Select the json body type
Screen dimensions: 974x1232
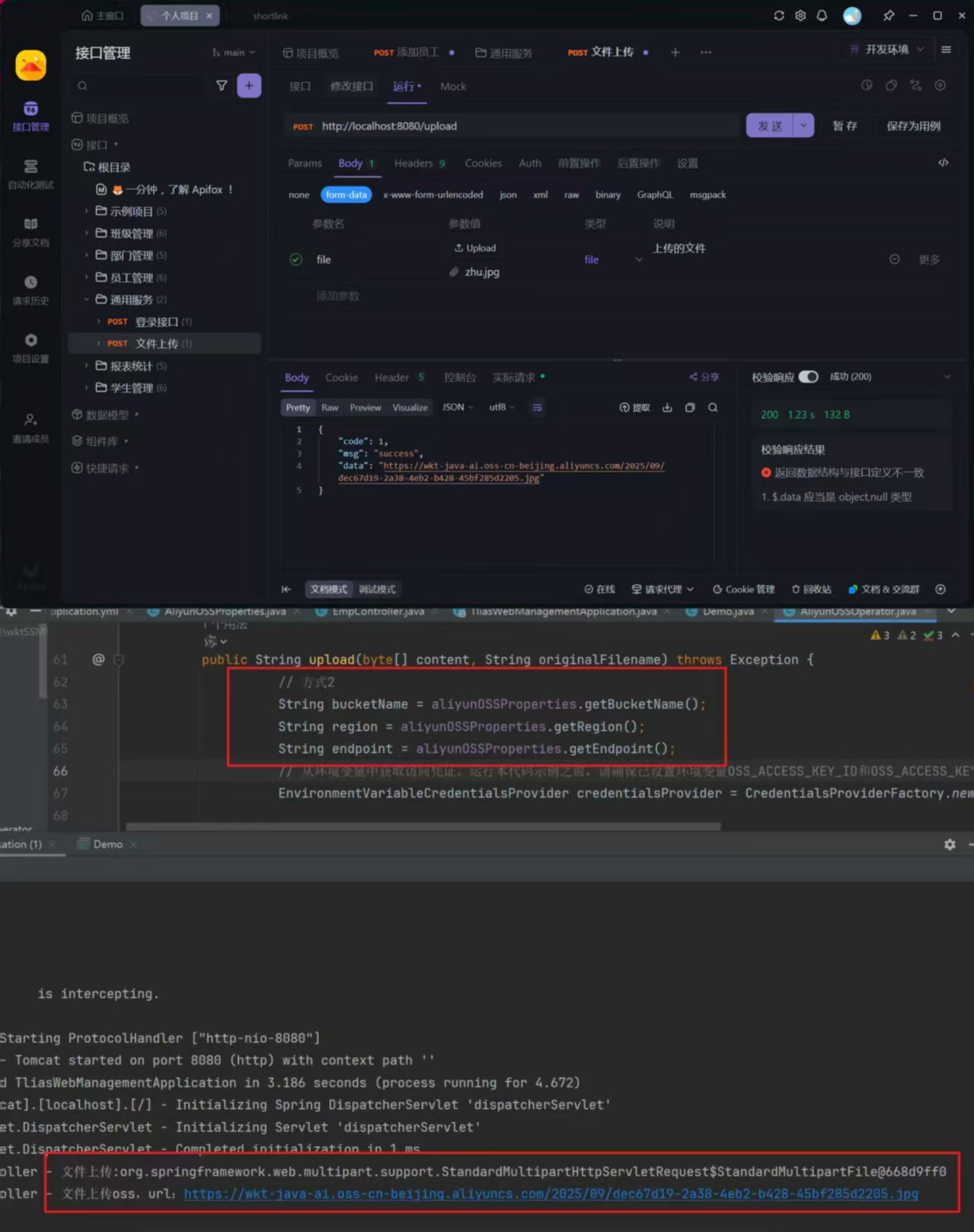pos(508,195)
